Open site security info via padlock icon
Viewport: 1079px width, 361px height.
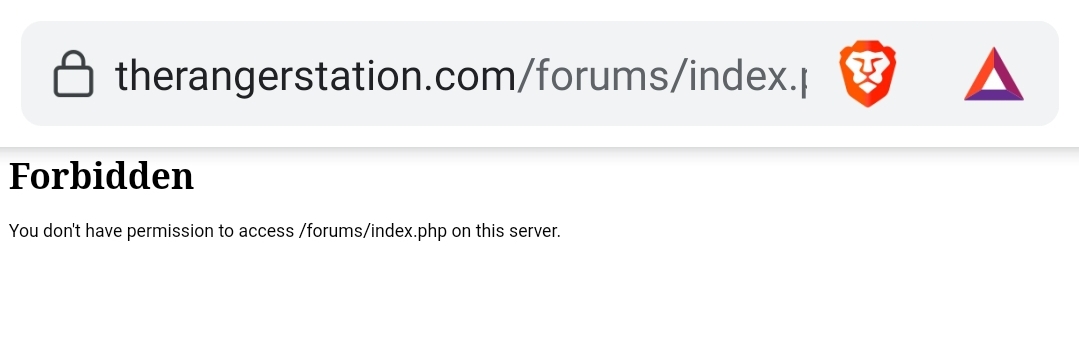(73, 74)
